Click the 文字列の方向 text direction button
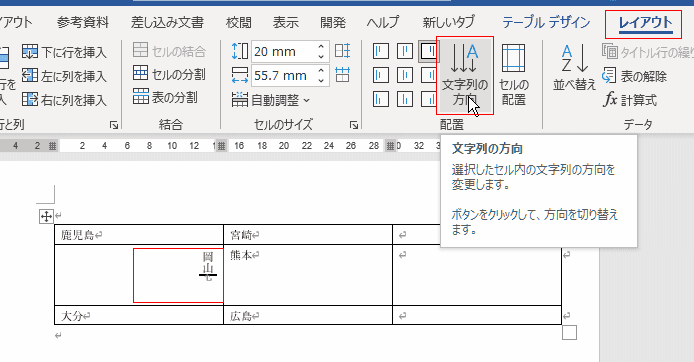 (465, 75)
